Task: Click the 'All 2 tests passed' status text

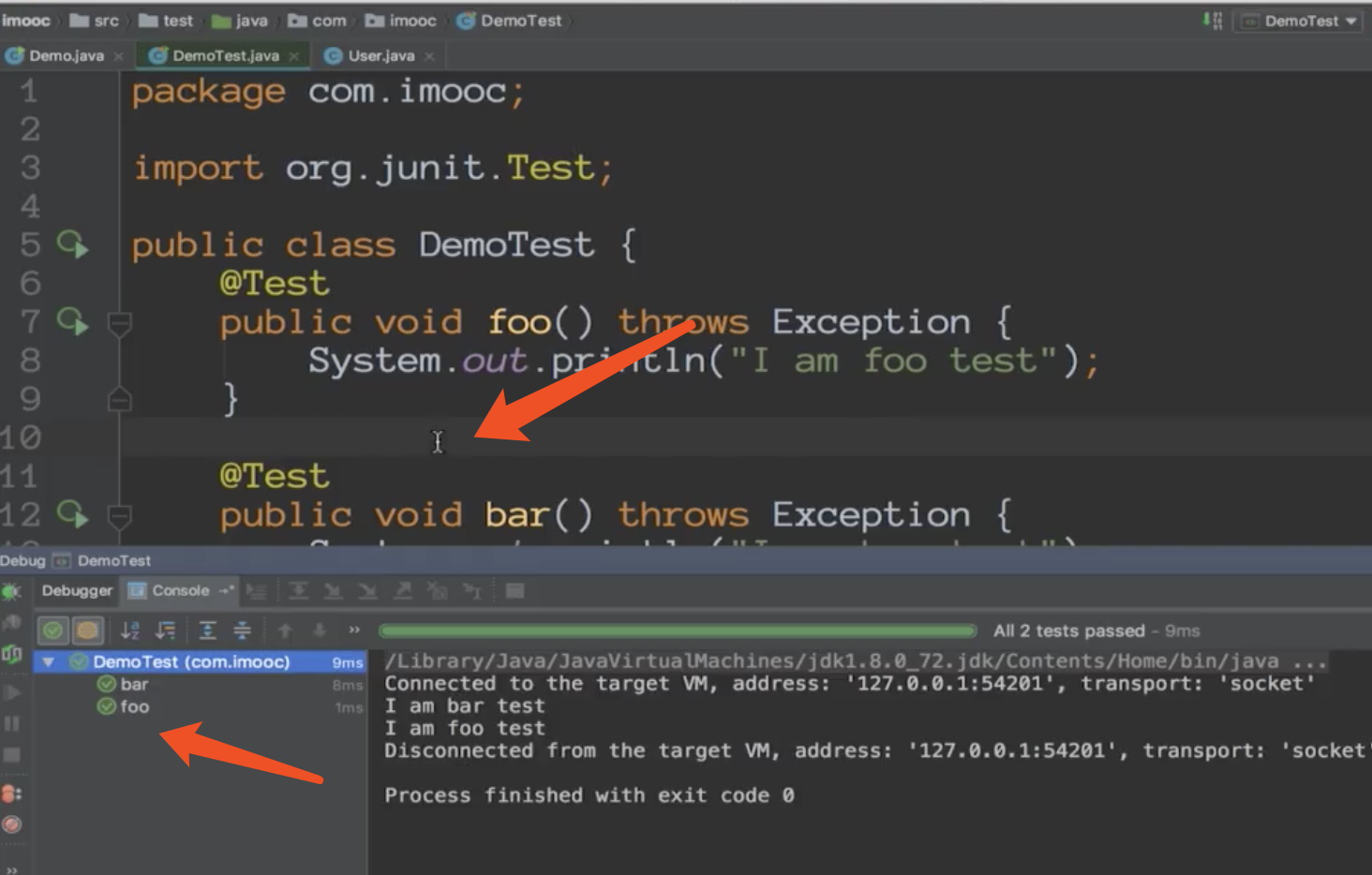Action: click(1069, 630)
